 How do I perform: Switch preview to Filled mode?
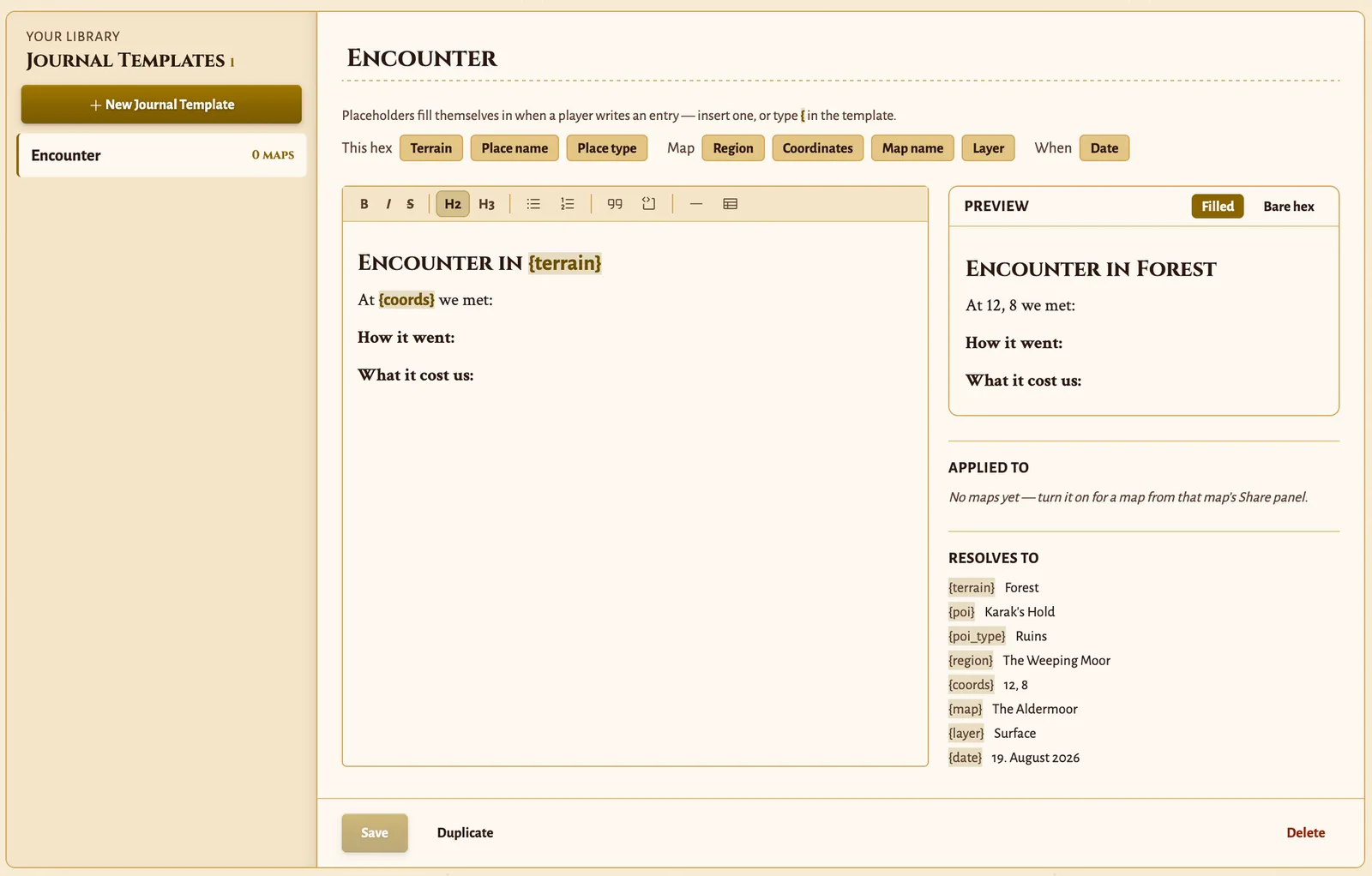(1218, 207)
